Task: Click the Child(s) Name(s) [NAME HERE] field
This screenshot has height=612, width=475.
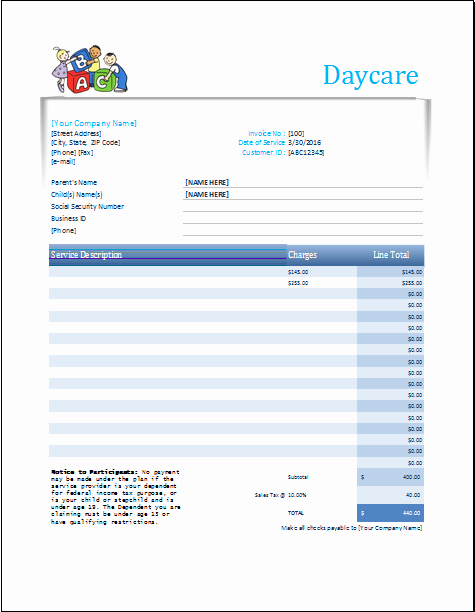Action: pos(303,194)
